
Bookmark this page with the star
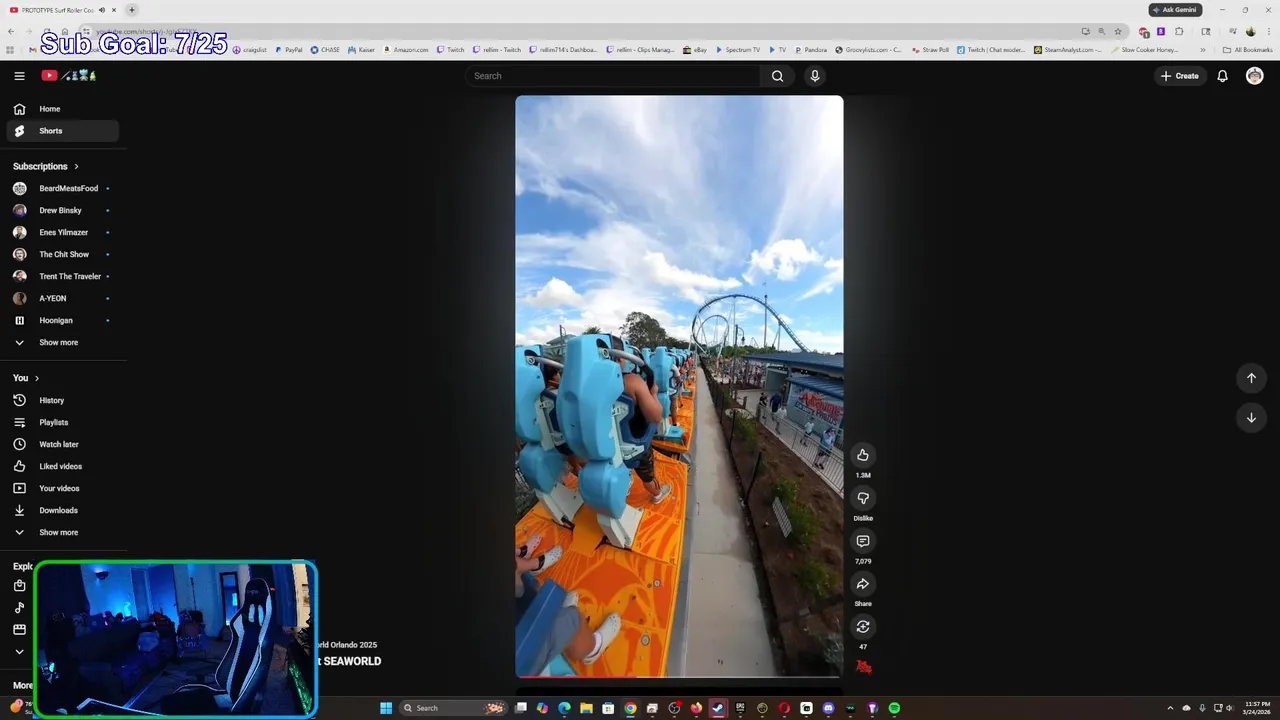click(1118, 31)
